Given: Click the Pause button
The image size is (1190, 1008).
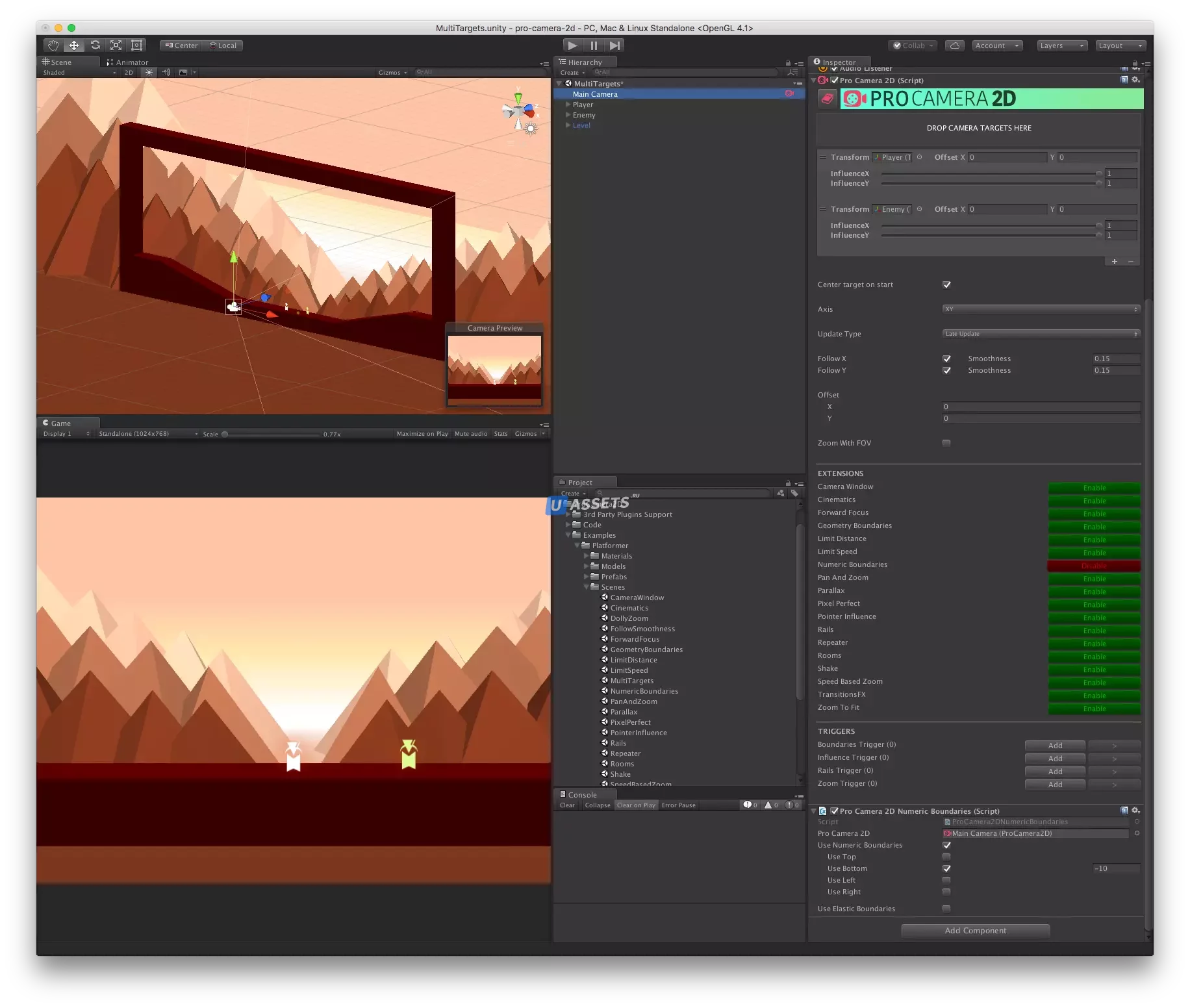Looking at the screenshot, I should [x=594, y=45].
